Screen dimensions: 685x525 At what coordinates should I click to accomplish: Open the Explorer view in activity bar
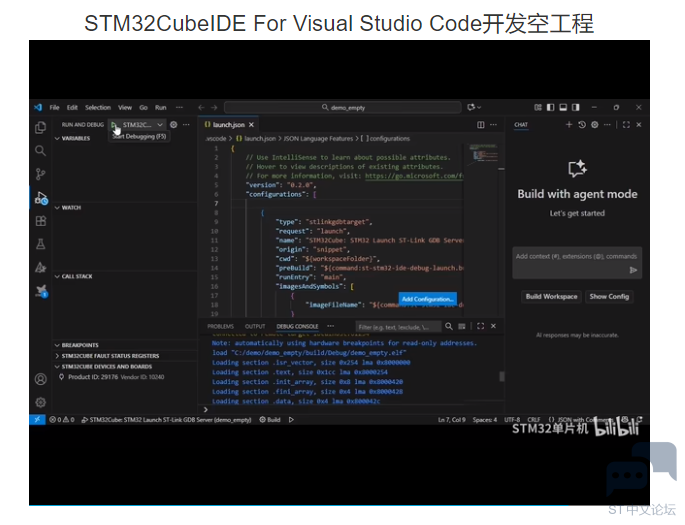[40, 128]
